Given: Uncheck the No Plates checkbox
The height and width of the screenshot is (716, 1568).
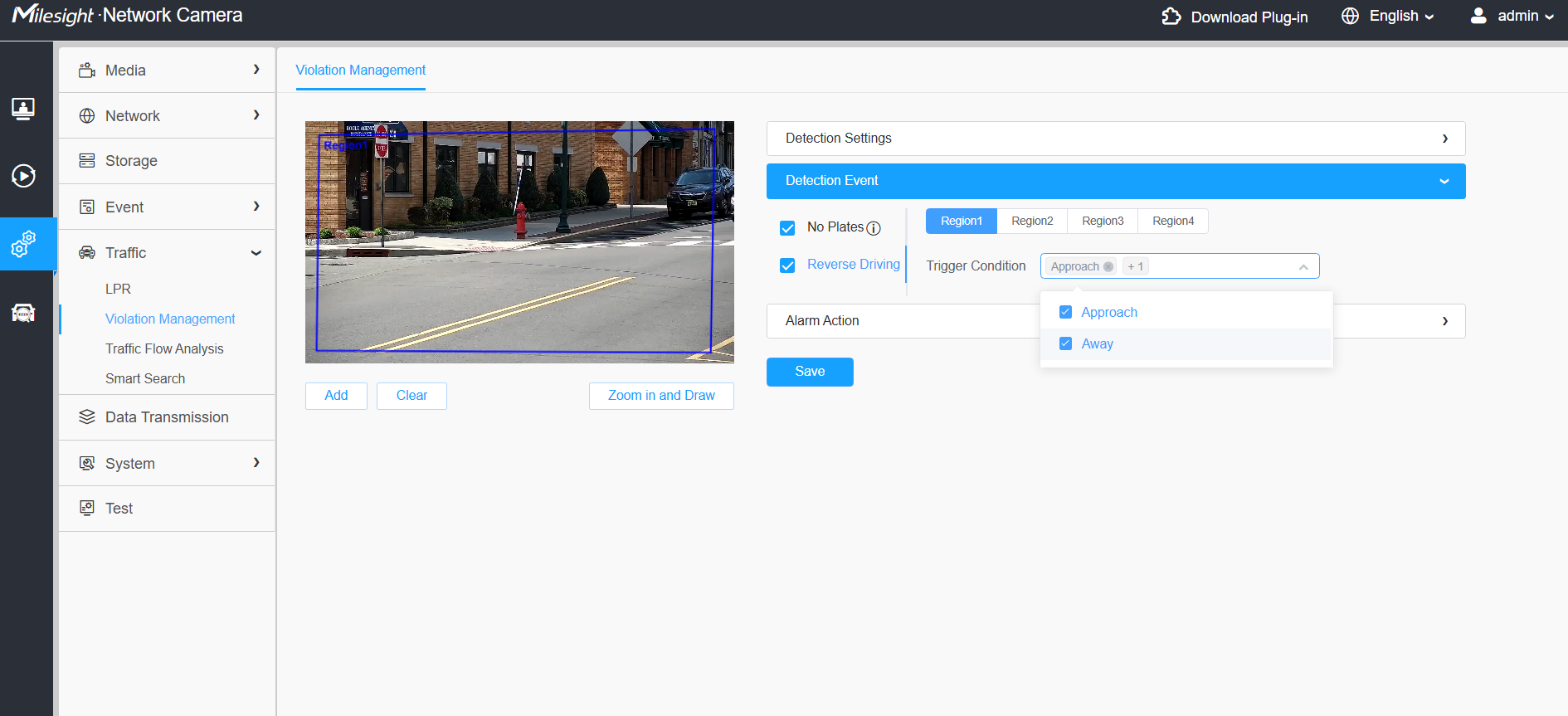Looking at the screenshot, I should [787, 228].
